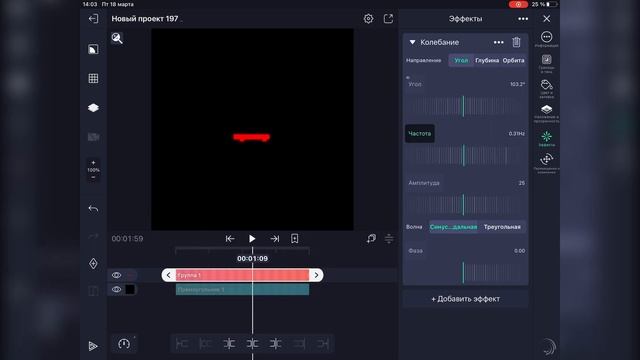Image resolution: width=640 pixels, height=360 pixels.
Task: Click the black thumbnail of rectangle layer
Action: [x=130, y=289]
